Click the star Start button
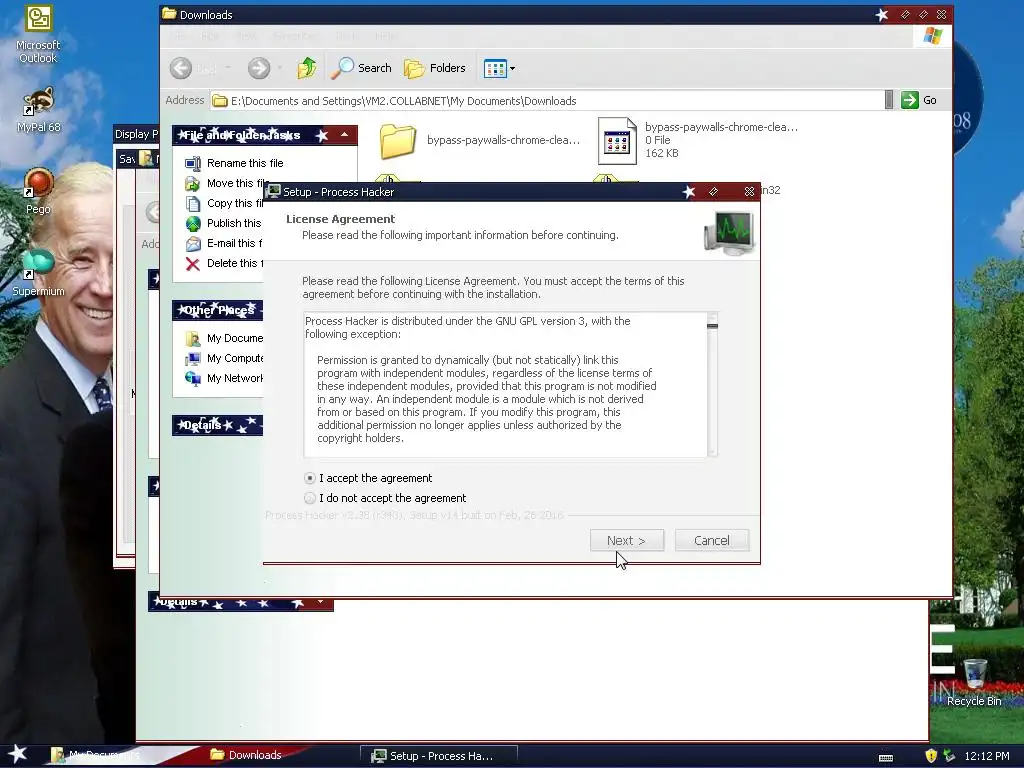1024x768 pixels. [x=18, y=754]
